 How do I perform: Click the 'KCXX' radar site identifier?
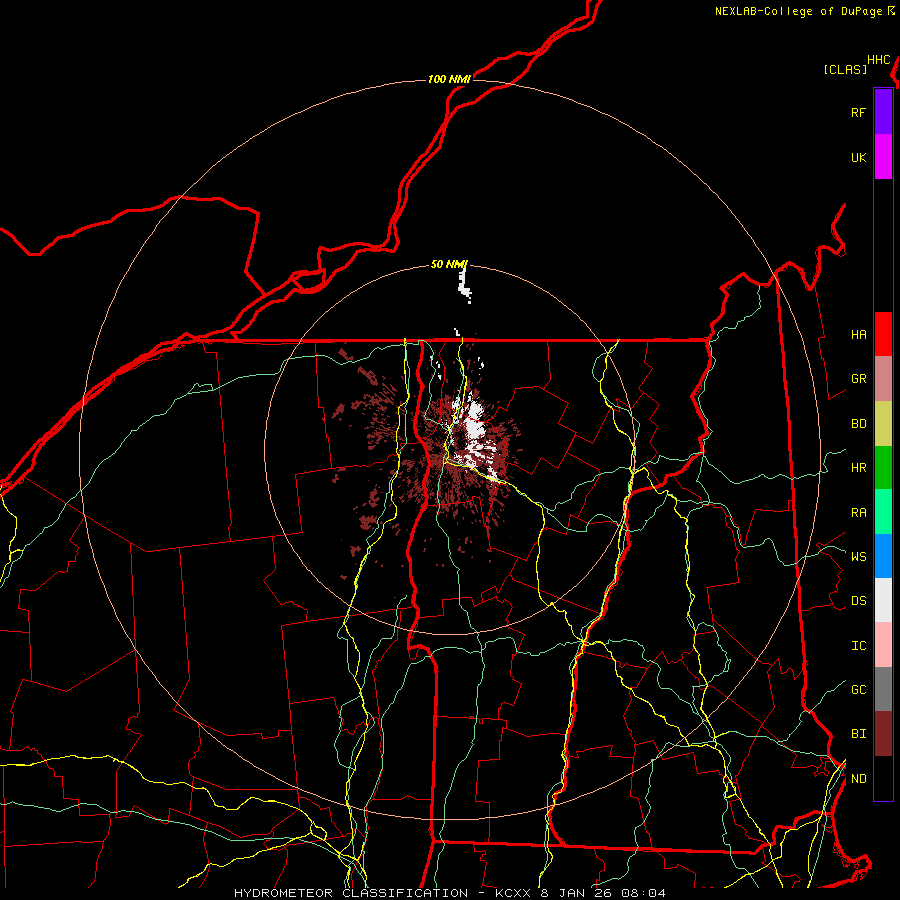(512, 893)
